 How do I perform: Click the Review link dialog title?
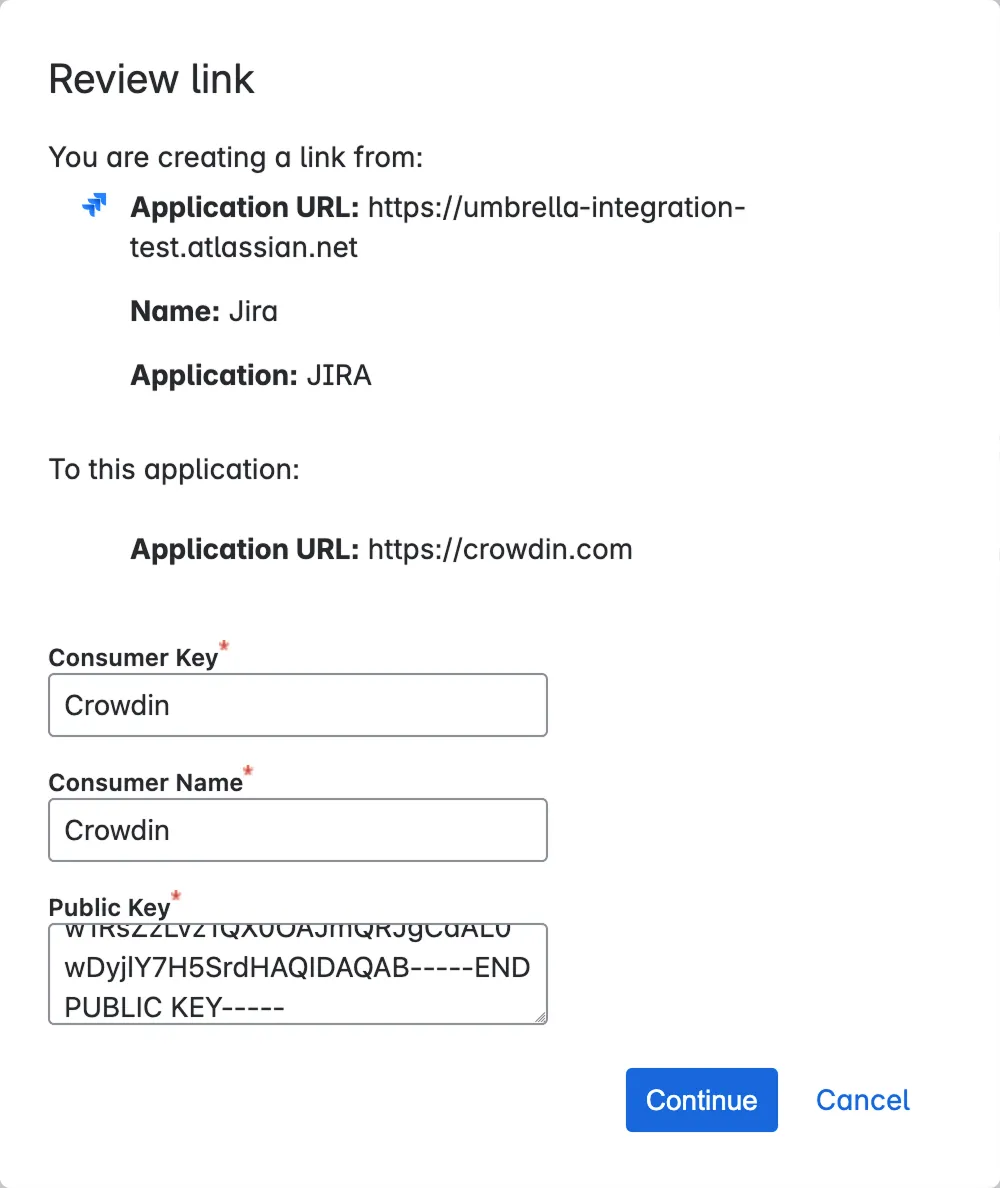[151, 78]
